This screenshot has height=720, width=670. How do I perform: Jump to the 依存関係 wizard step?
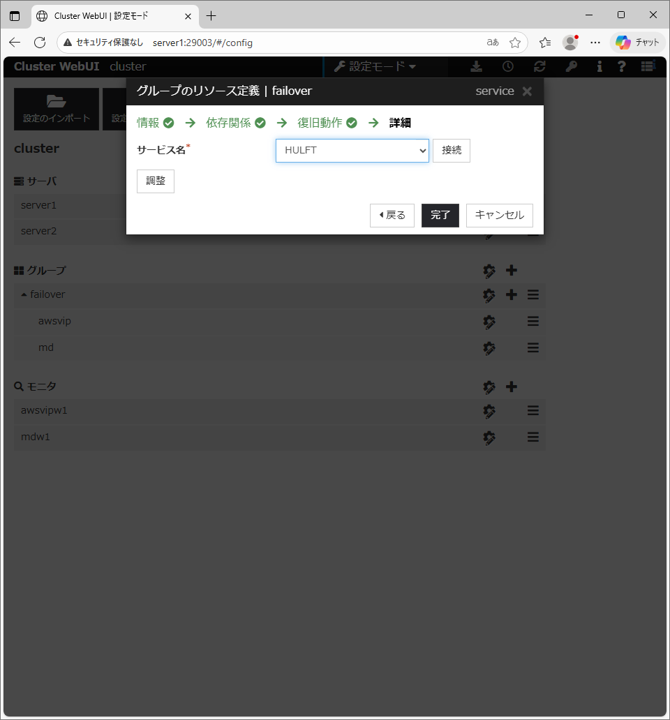(228, 123)
